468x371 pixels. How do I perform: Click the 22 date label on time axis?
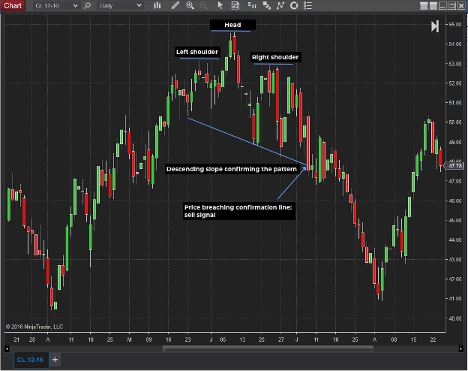tap(433, 340)
